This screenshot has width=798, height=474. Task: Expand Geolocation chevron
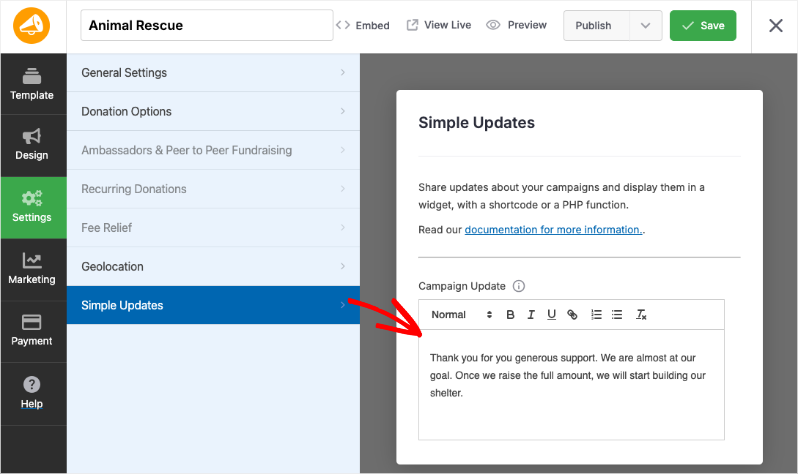point(343,266)
